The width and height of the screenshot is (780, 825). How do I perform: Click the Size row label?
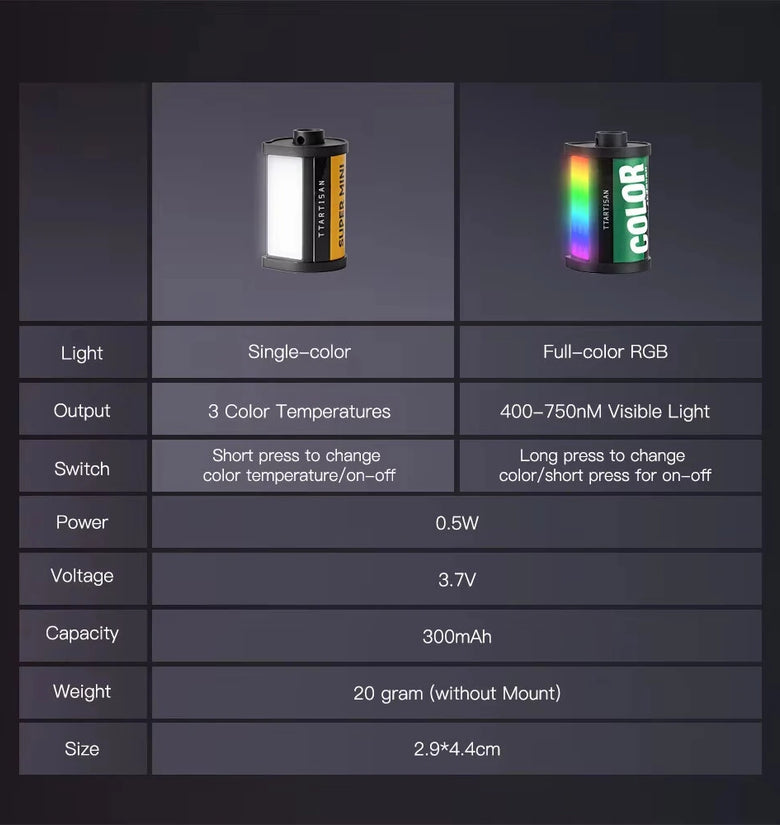coord(82,749)
